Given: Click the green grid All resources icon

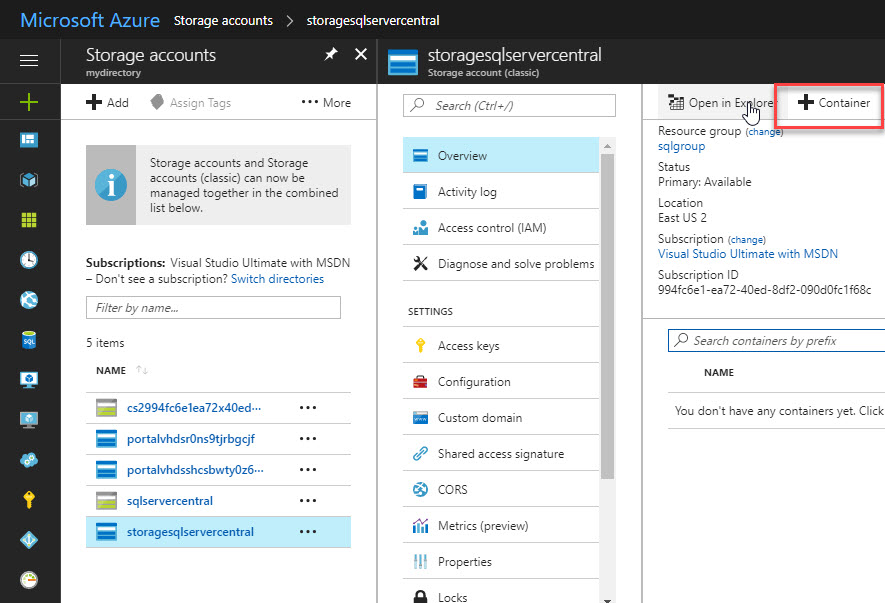Looking at the screenshot, I should pyautogui.click(x=29, y=220).
